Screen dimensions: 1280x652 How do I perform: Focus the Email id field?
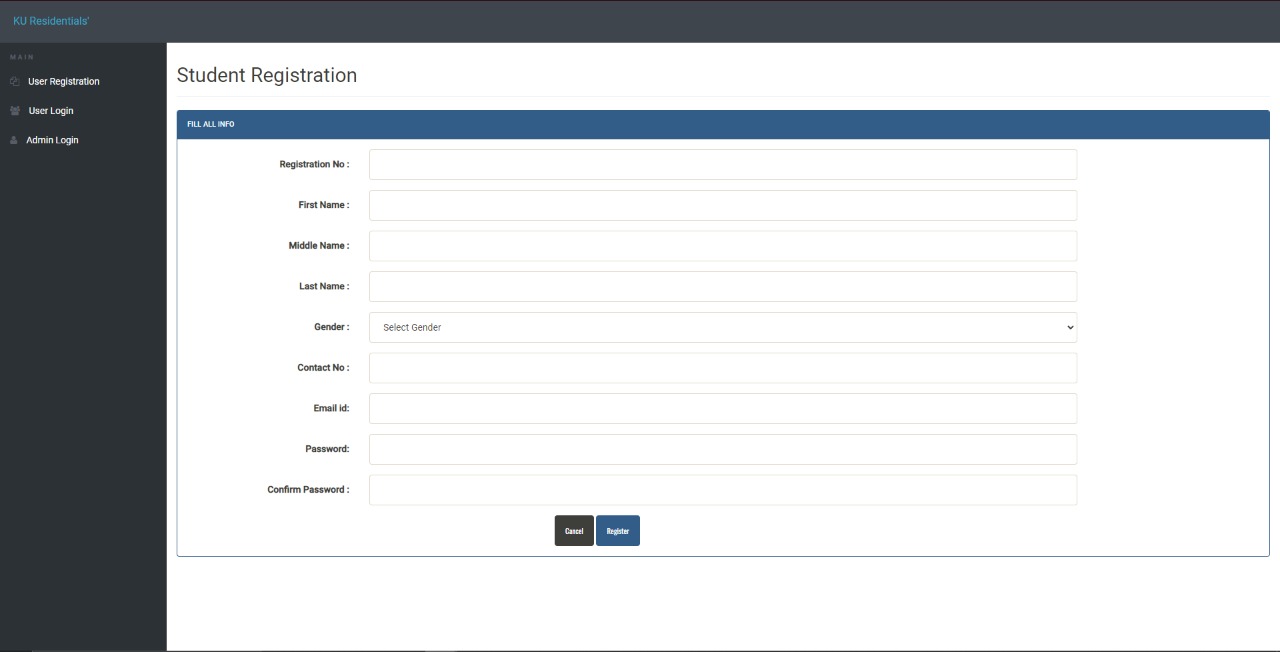tap(722, 408)
